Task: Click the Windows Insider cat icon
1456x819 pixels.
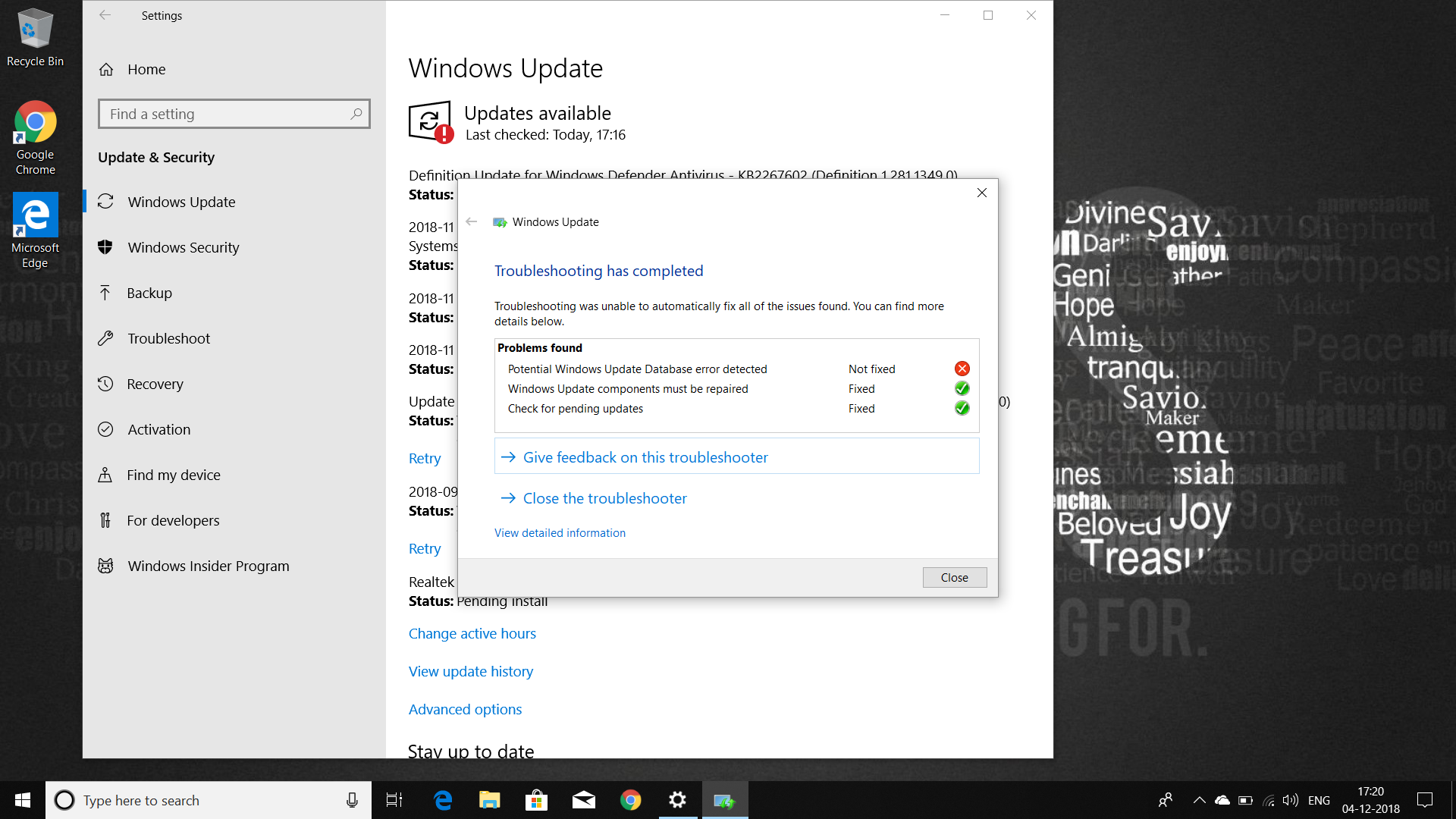Action: coord(105,566)
